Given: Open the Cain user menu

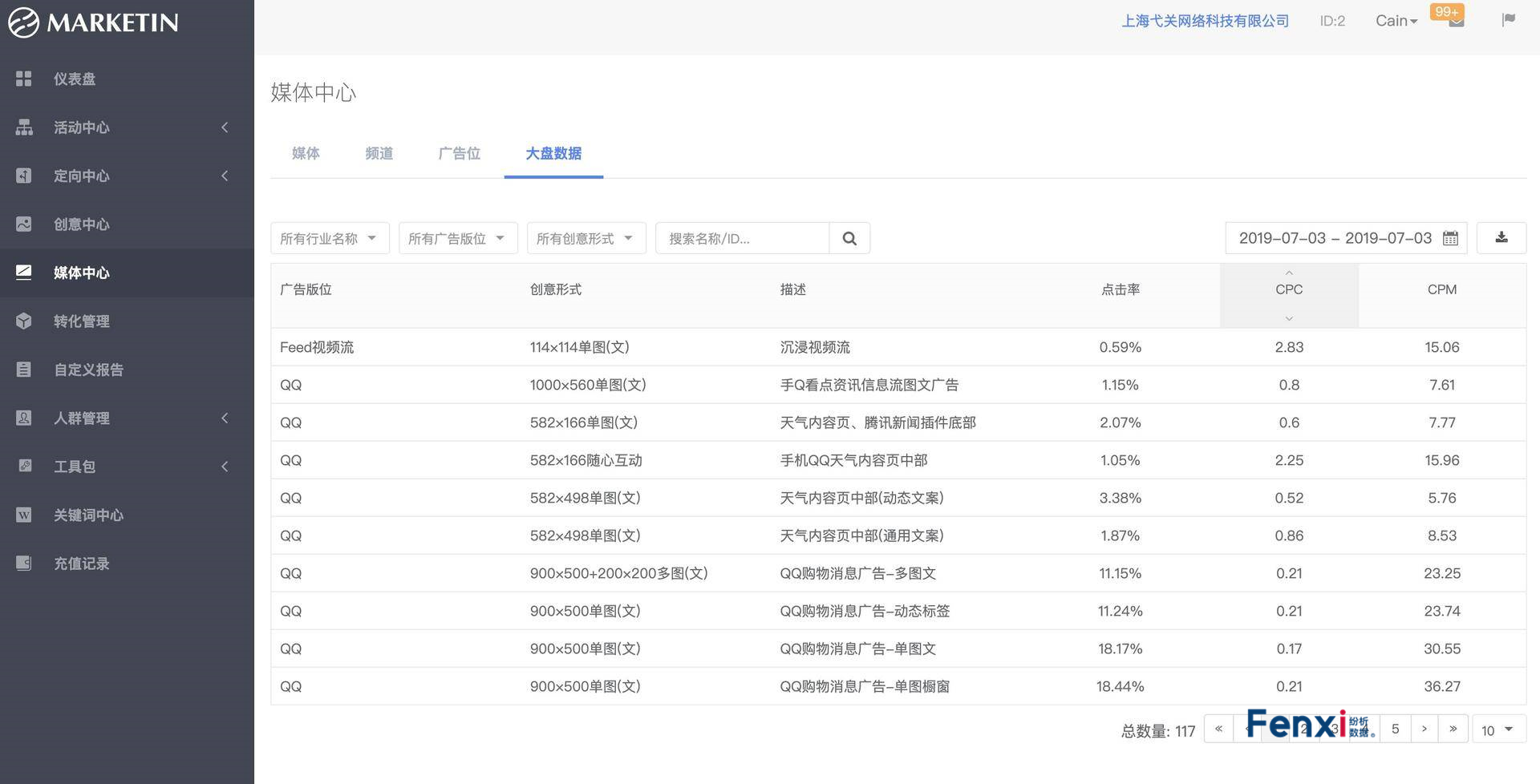Looking at the screenshot, I should point(1396,21).
